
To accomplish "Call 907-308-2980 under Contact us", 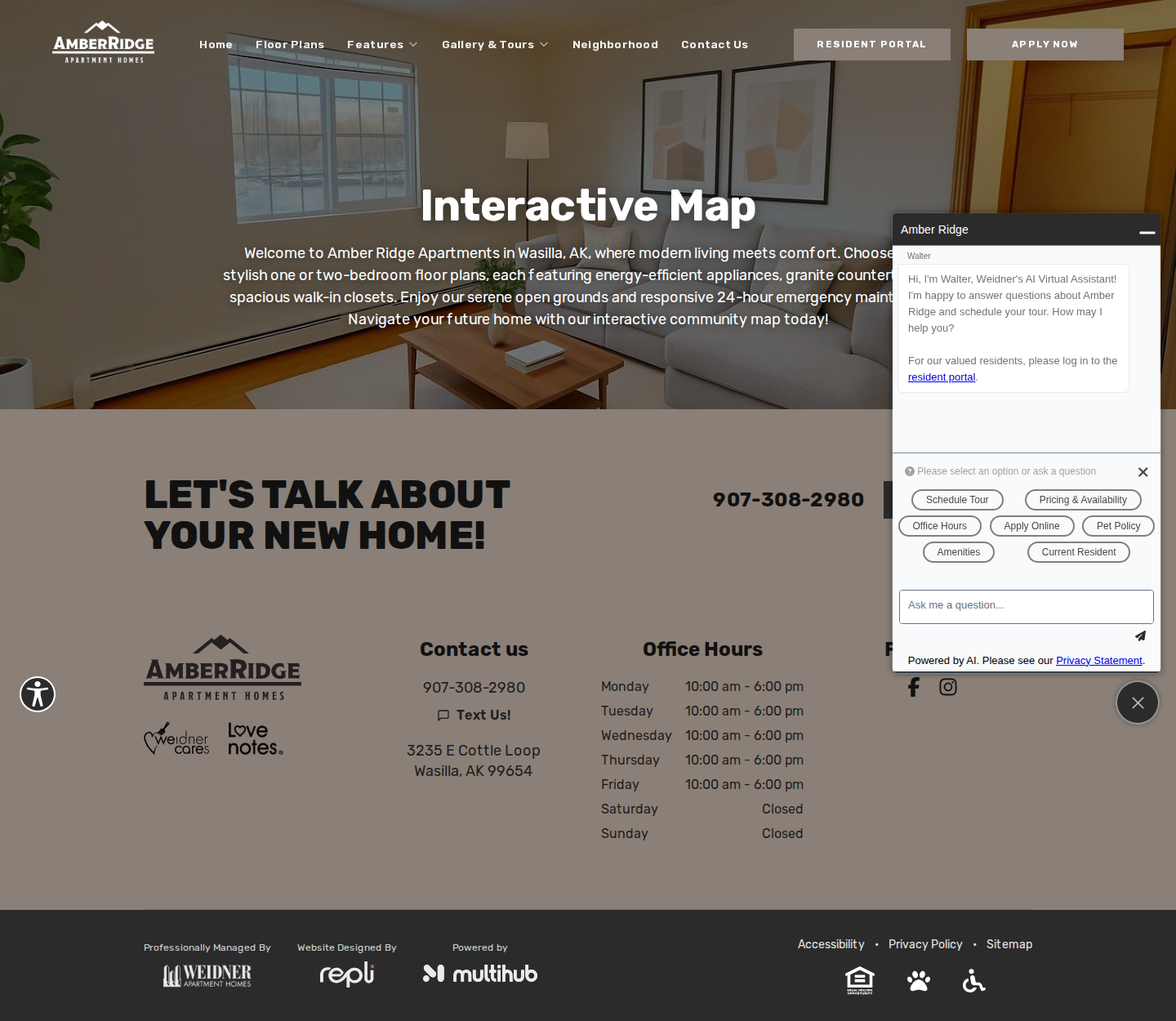I will (x=474, y=688).
